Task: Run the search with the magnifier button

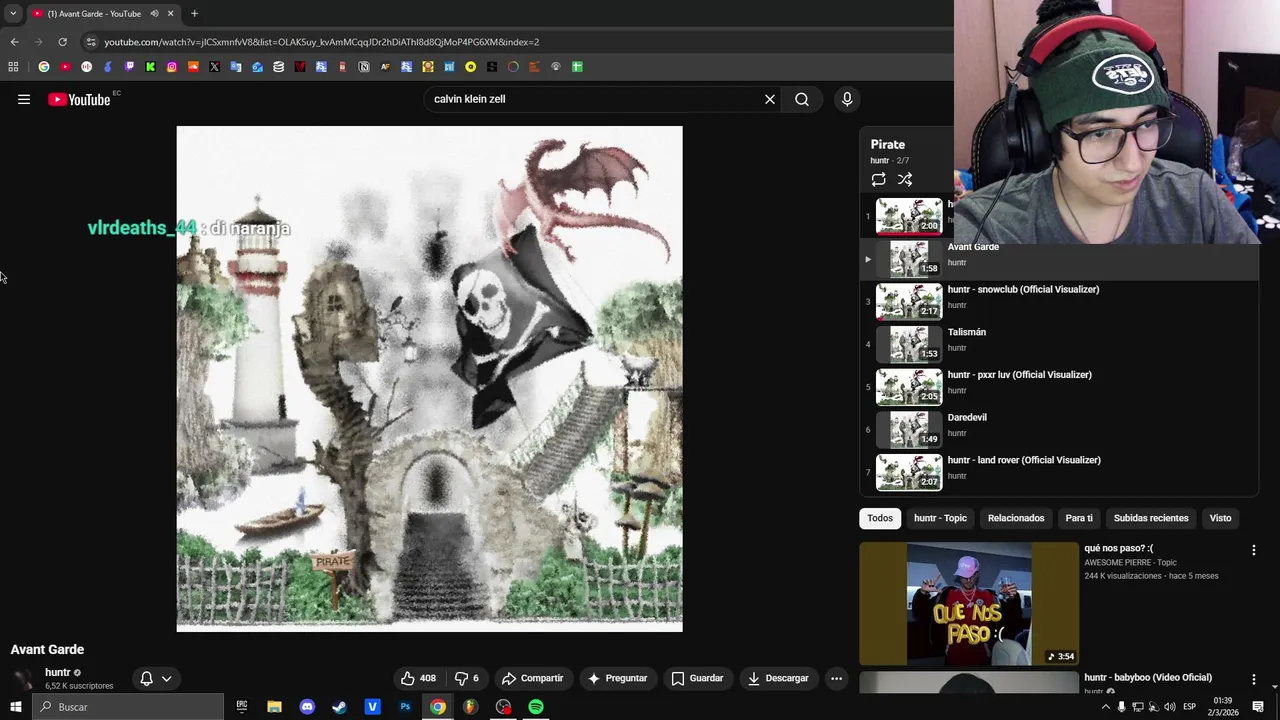Action: pyautogui.click(x=802, y=99)
